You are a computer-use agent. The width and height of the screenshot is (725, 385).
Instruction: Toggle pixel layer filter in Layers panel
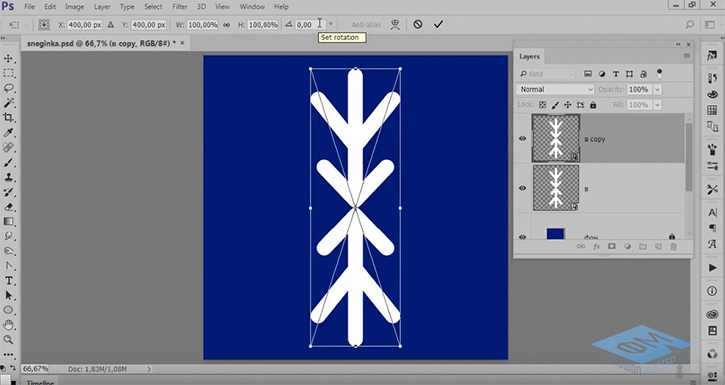588,73
